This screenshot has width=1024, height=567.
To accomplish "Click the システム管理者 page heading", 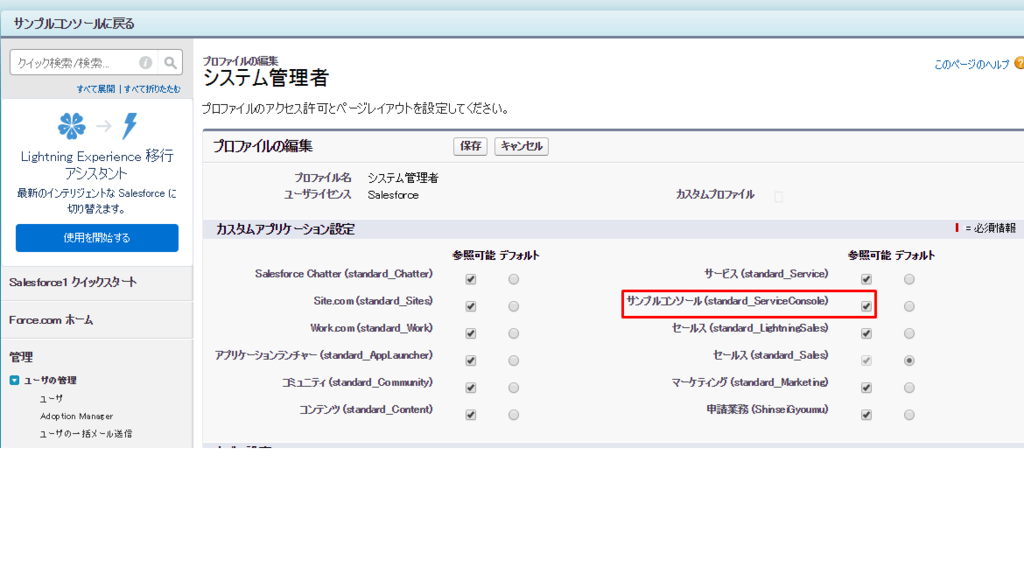I will click(x=266, y=78).
